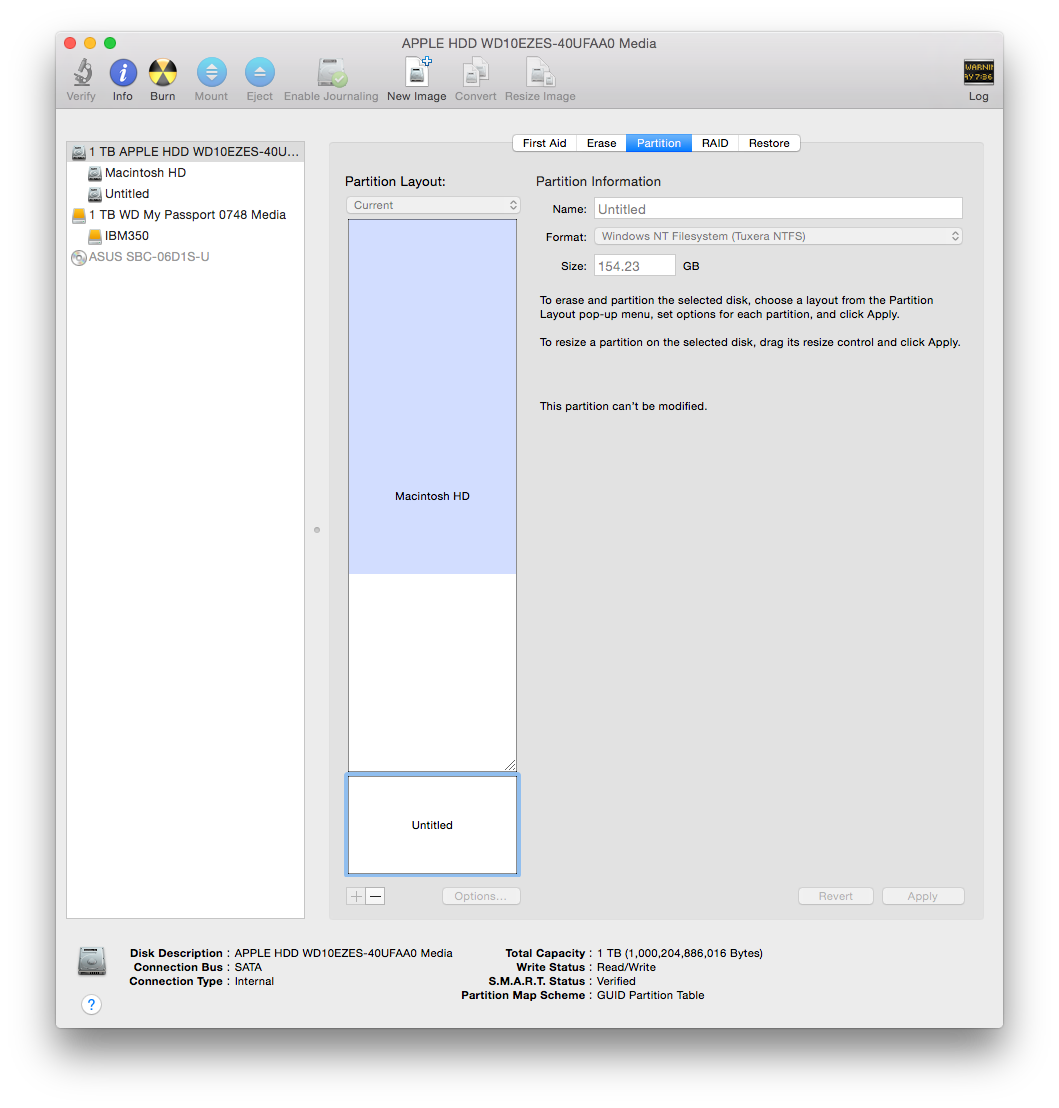The height and width of the screenshot is (1108, 1059).
Task: Switch to the First Aid tab
Action: pos(545,143)
